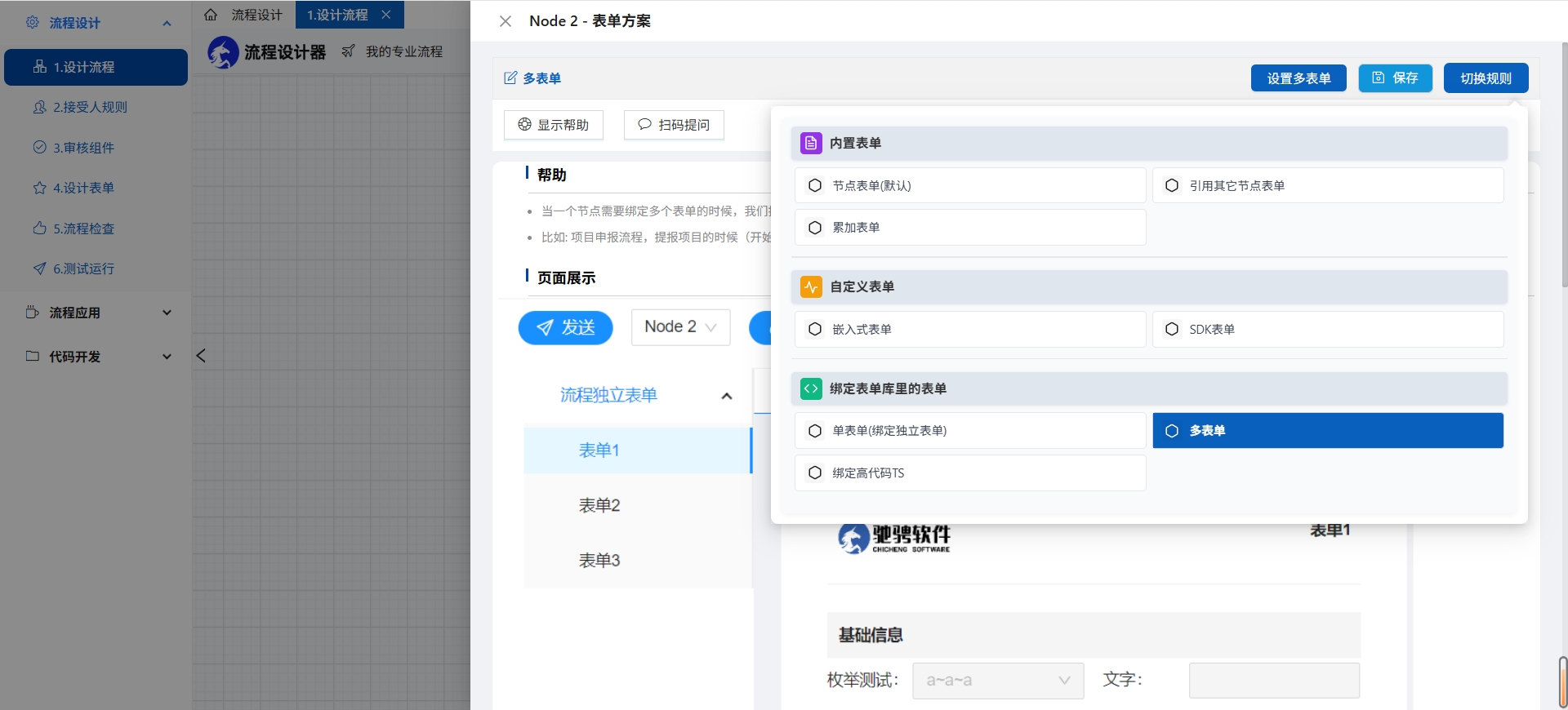This screenshot has width=1568, height=710.
Task: Select the 单表单(绑定独立表单) option
Action: click(x=969, y=430)
